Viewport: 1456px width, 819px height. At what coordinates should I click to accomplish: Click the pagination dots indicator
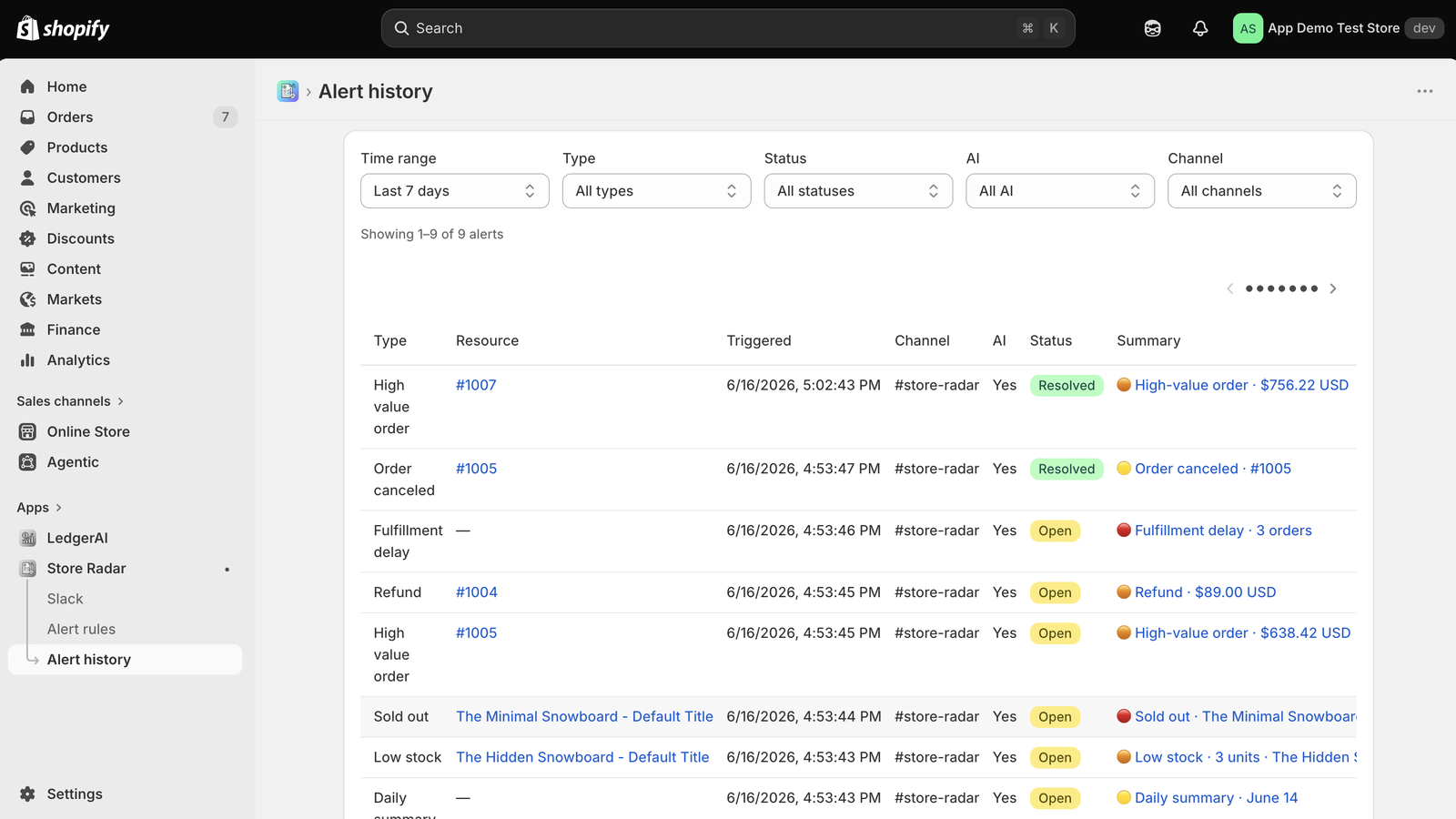click(1281, 288)
